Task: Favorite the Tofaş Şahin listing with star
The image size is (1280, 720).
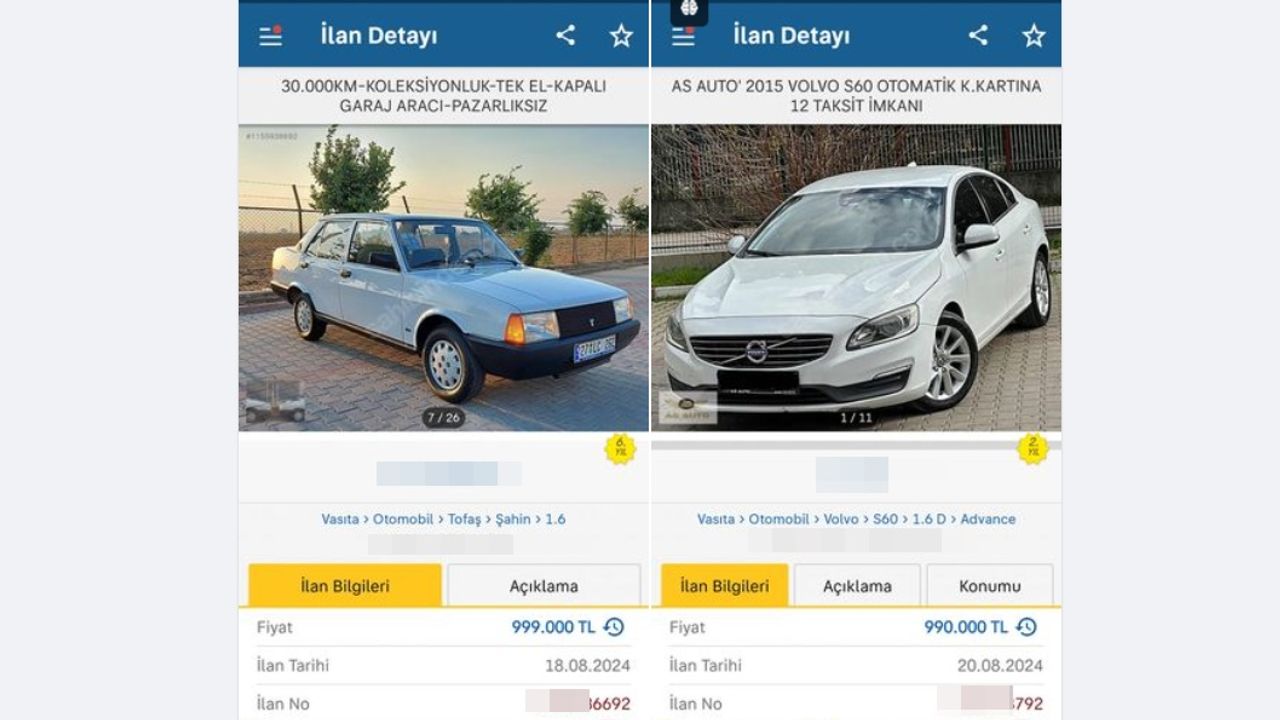Action: tap(621, 36)
